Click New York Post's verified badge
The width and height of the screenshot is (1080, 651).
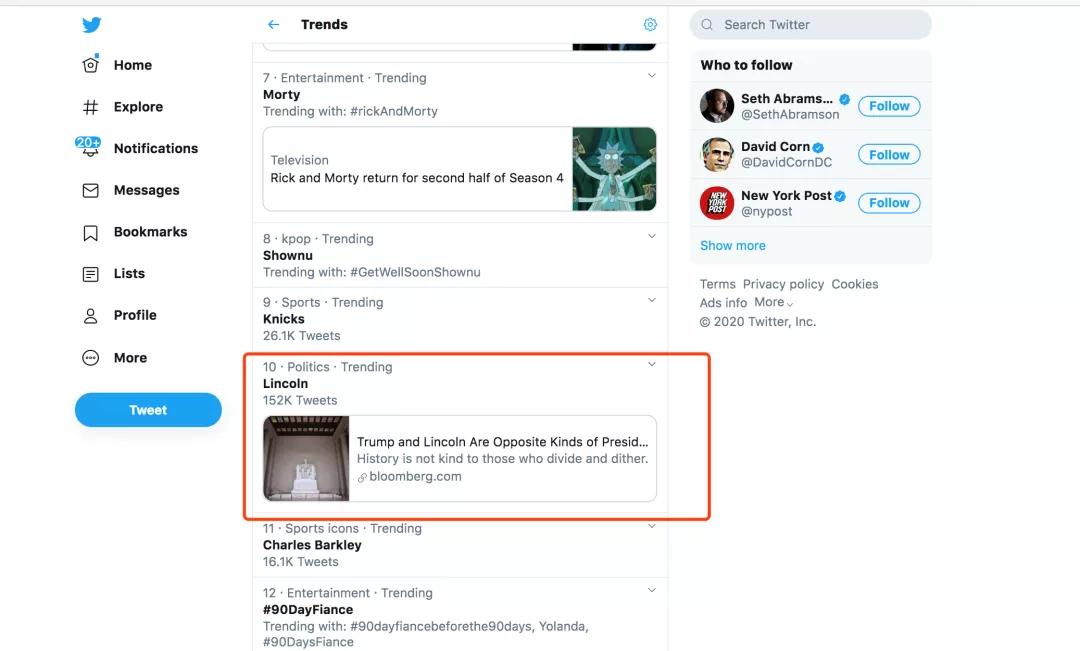coord(840,196)
